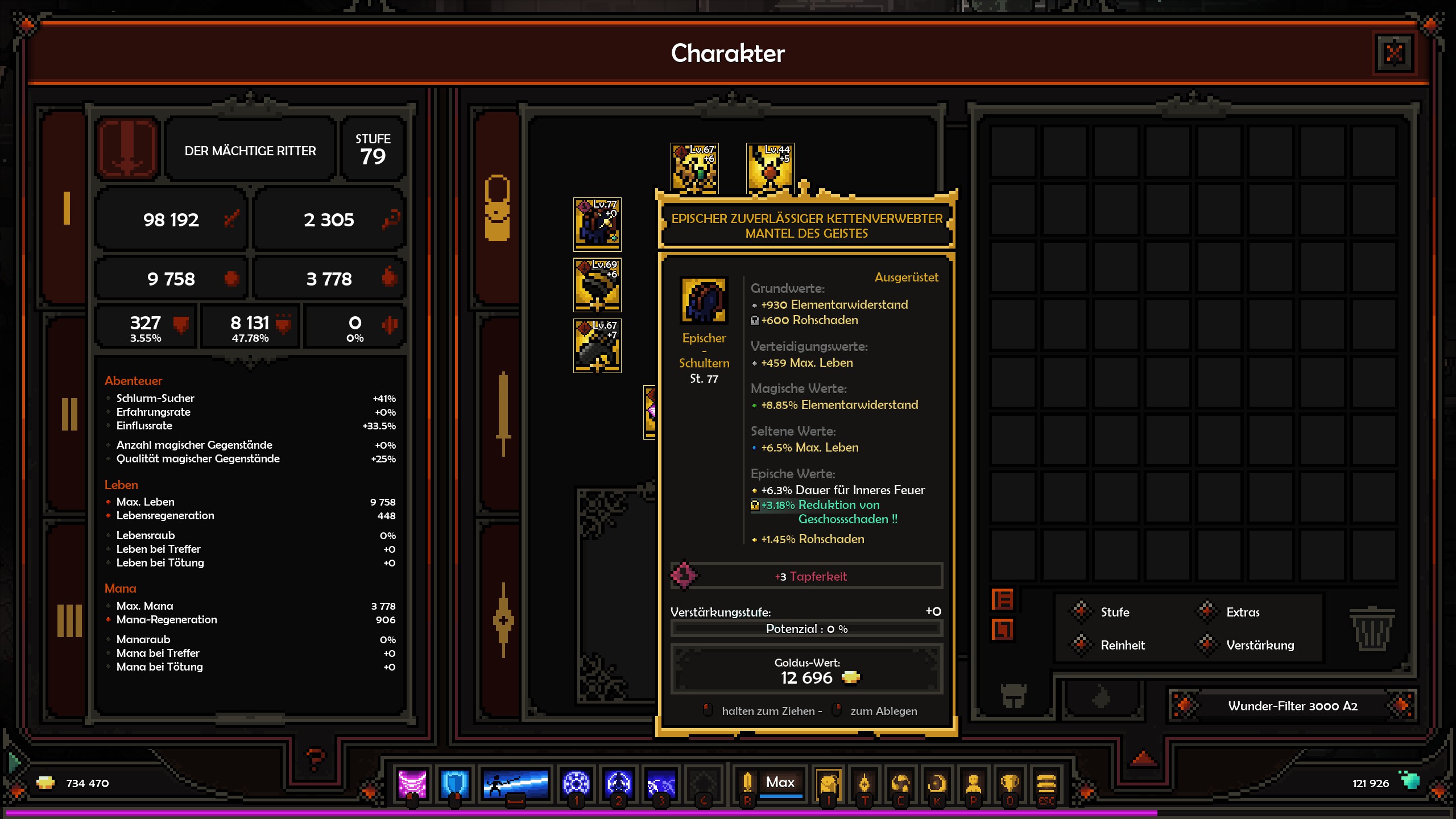
Task: Click the Potenzial progress bar
Action: pos(806,628)
